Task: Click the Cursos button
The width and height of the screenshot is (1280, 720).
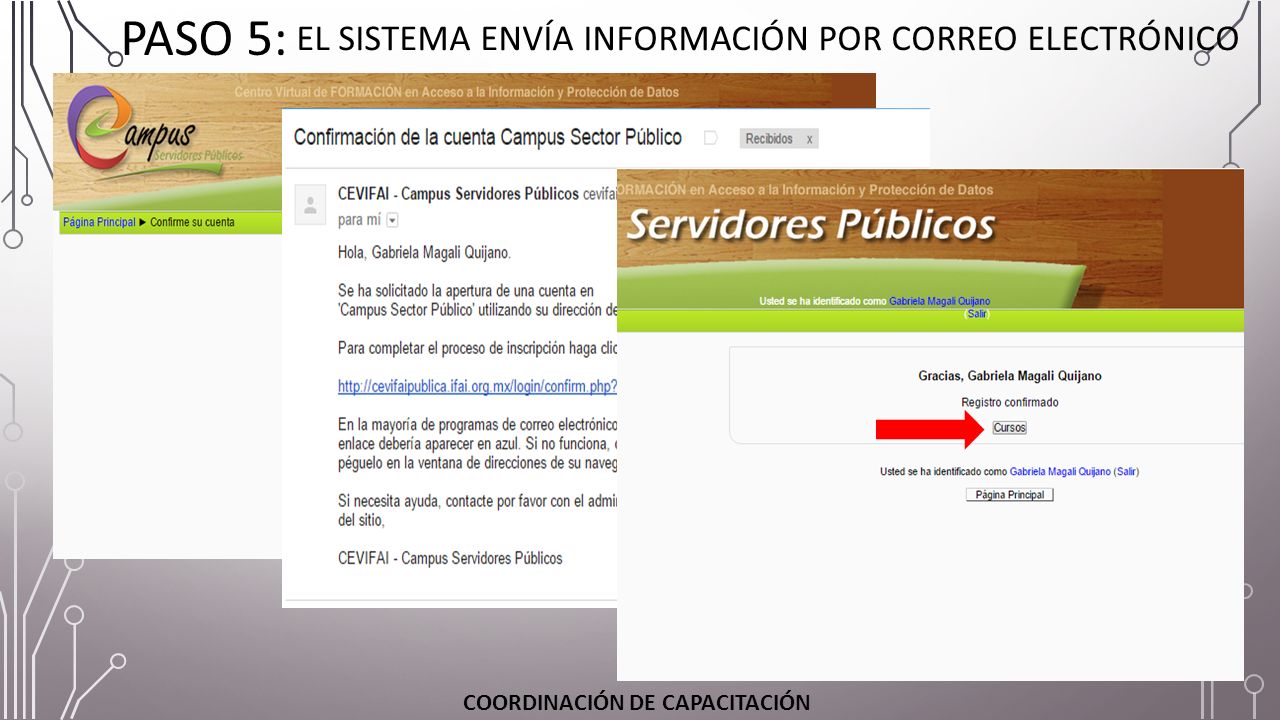Action: tap(1009, 428)
